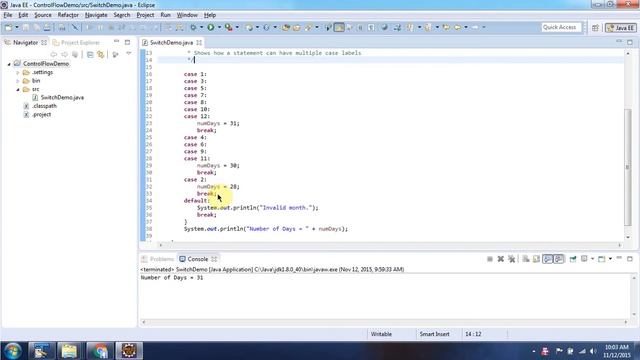Open the Navigate menu
Viewport: 640px width, 360px height.
[96, 15]
